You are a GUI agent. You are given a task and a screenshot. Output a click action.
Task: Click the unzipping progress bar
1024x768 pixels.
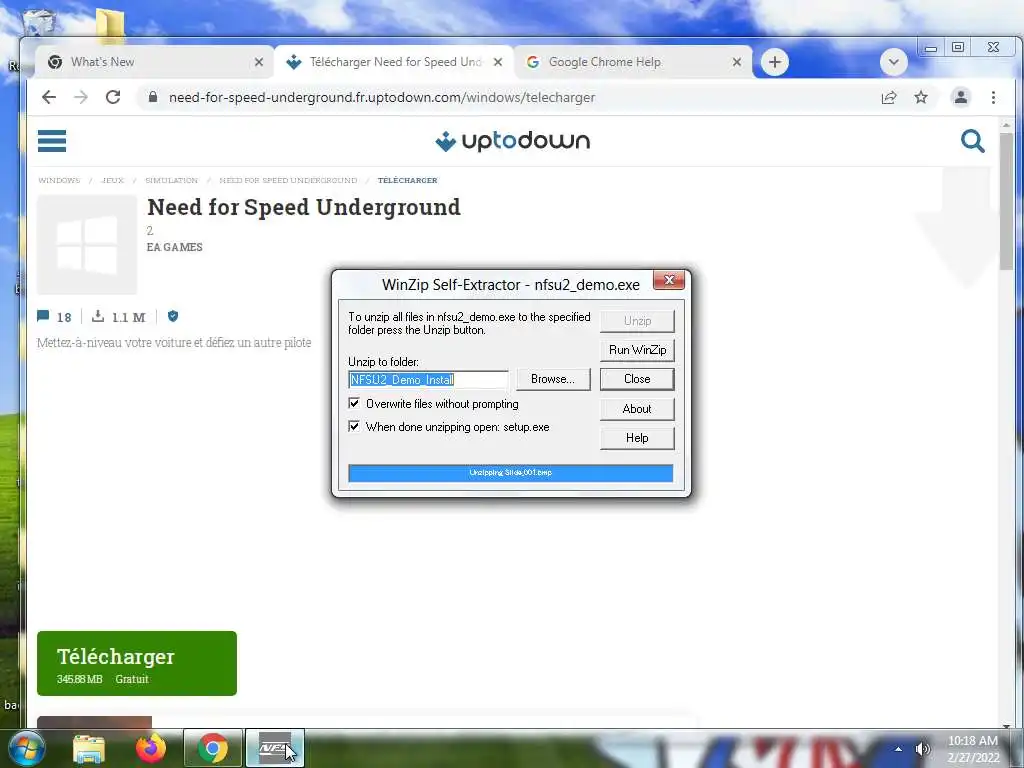[x=511, y=473]
